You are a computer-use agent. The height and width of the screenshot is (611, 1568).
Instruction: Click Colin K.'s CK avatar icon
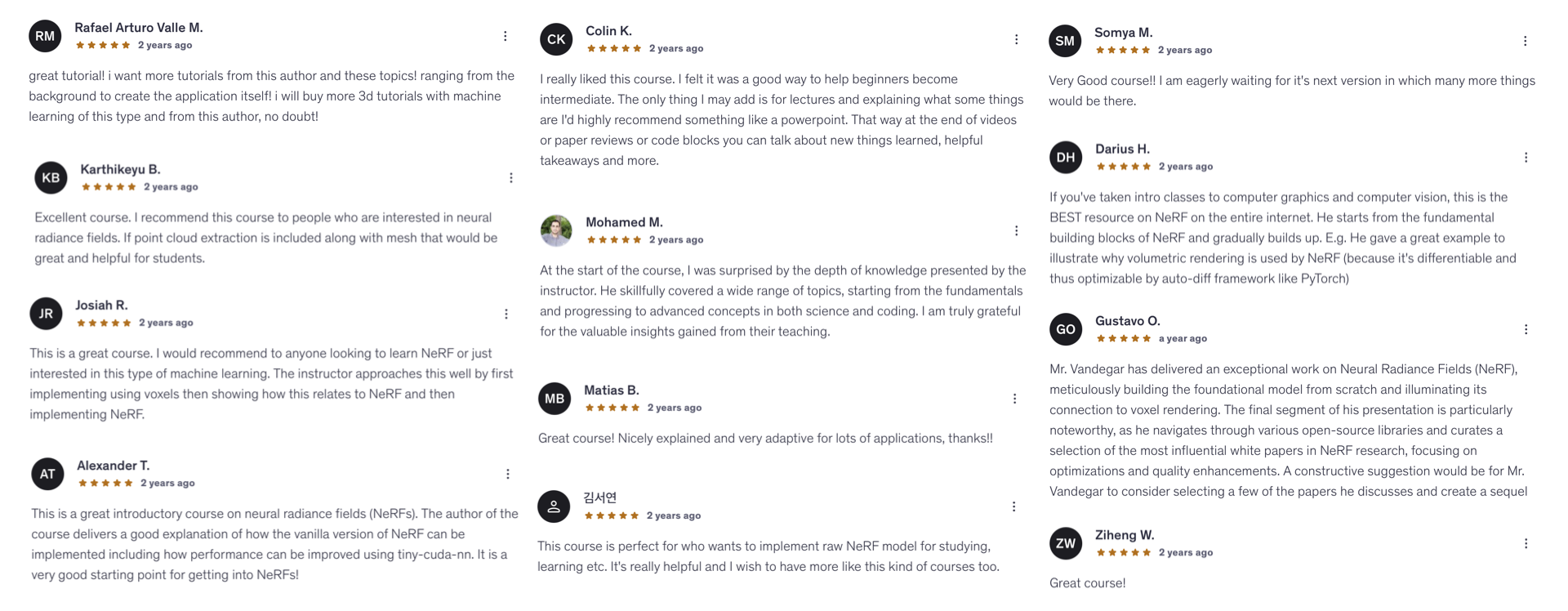pos(556,39)
